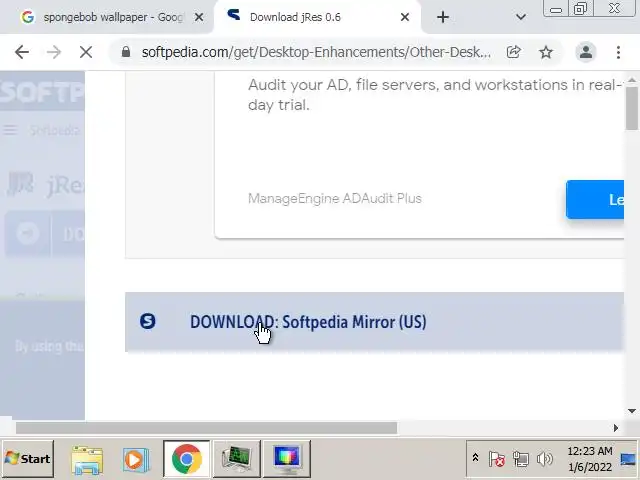
Task: Open the volume control icon
Action: [544, 459]
